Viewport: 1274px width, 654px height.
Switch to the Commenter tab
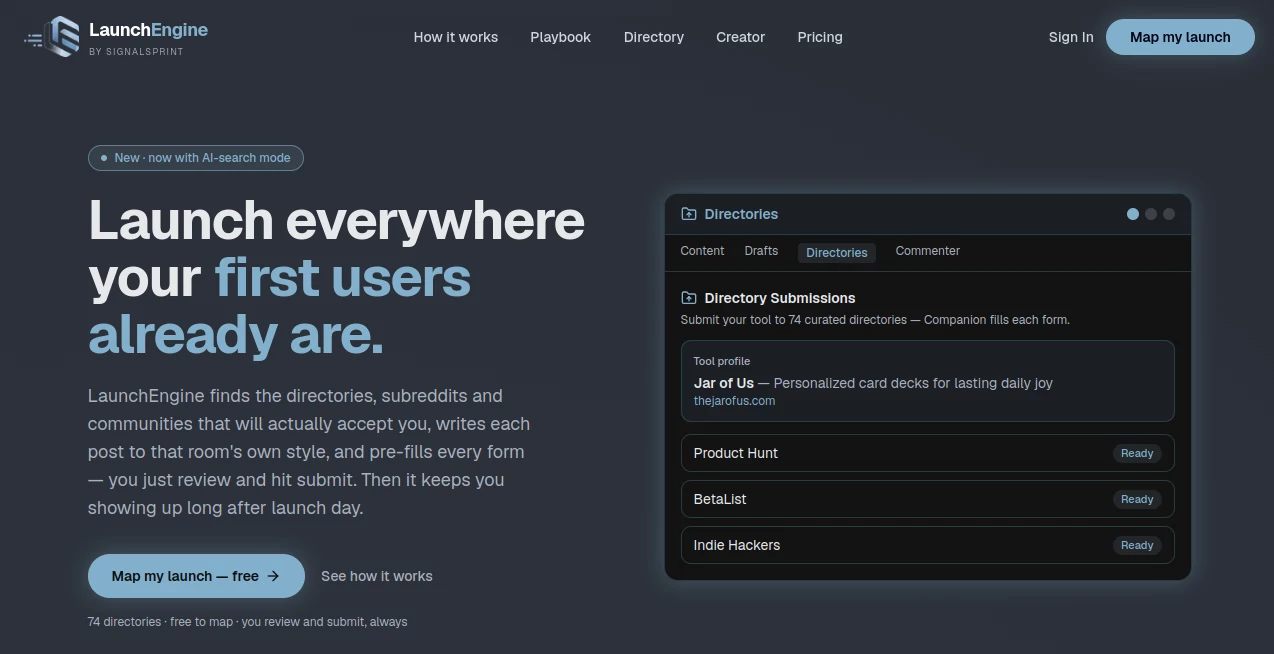click(x=928, y=251)
